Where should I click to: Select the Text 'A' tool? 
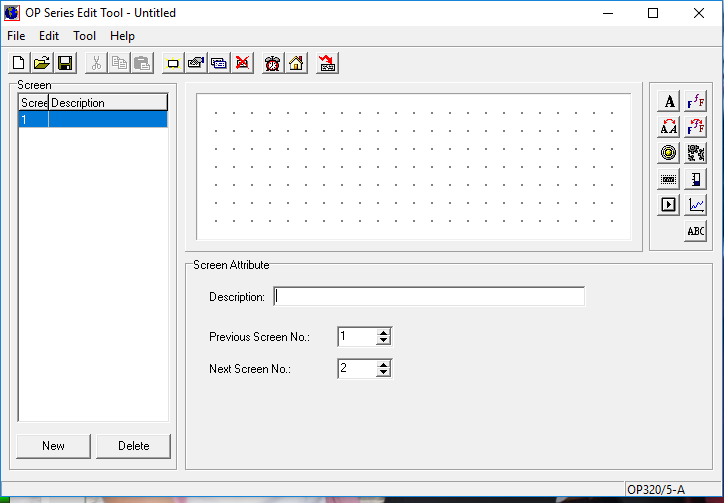click(669, 101)
